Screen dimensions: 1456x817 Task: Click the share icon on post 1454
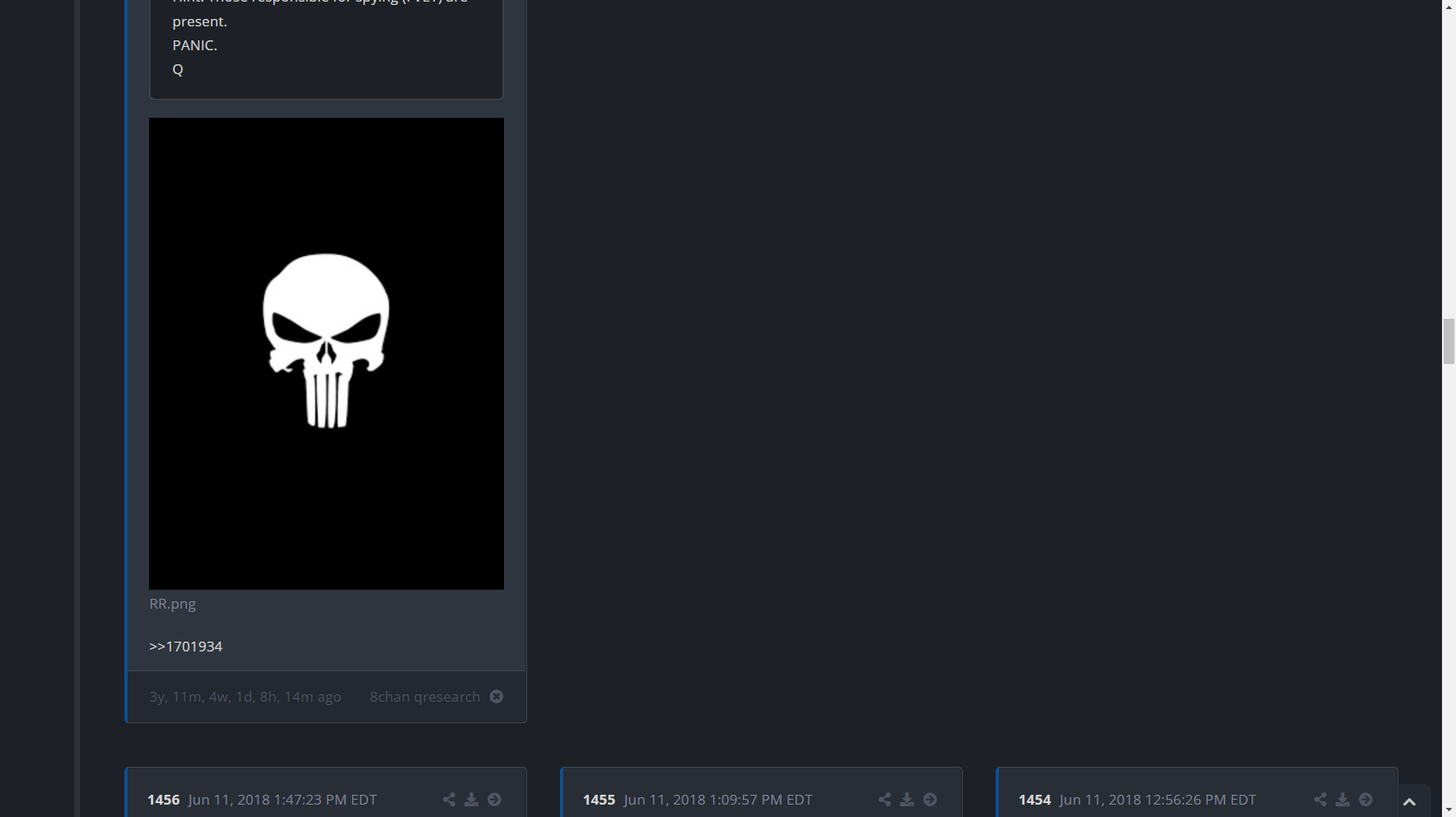click(1320, 800)
